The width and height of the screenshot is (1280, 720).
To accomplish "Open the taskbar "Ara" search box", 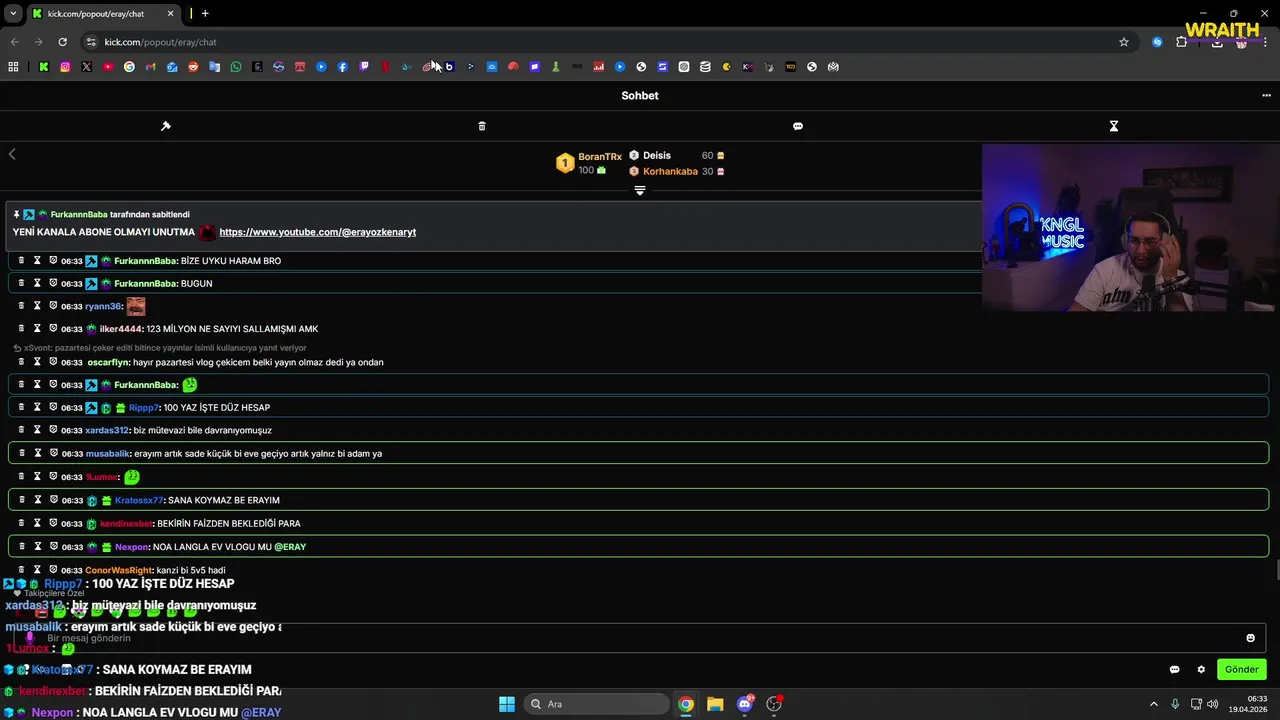I will click(x=597, y=704).
